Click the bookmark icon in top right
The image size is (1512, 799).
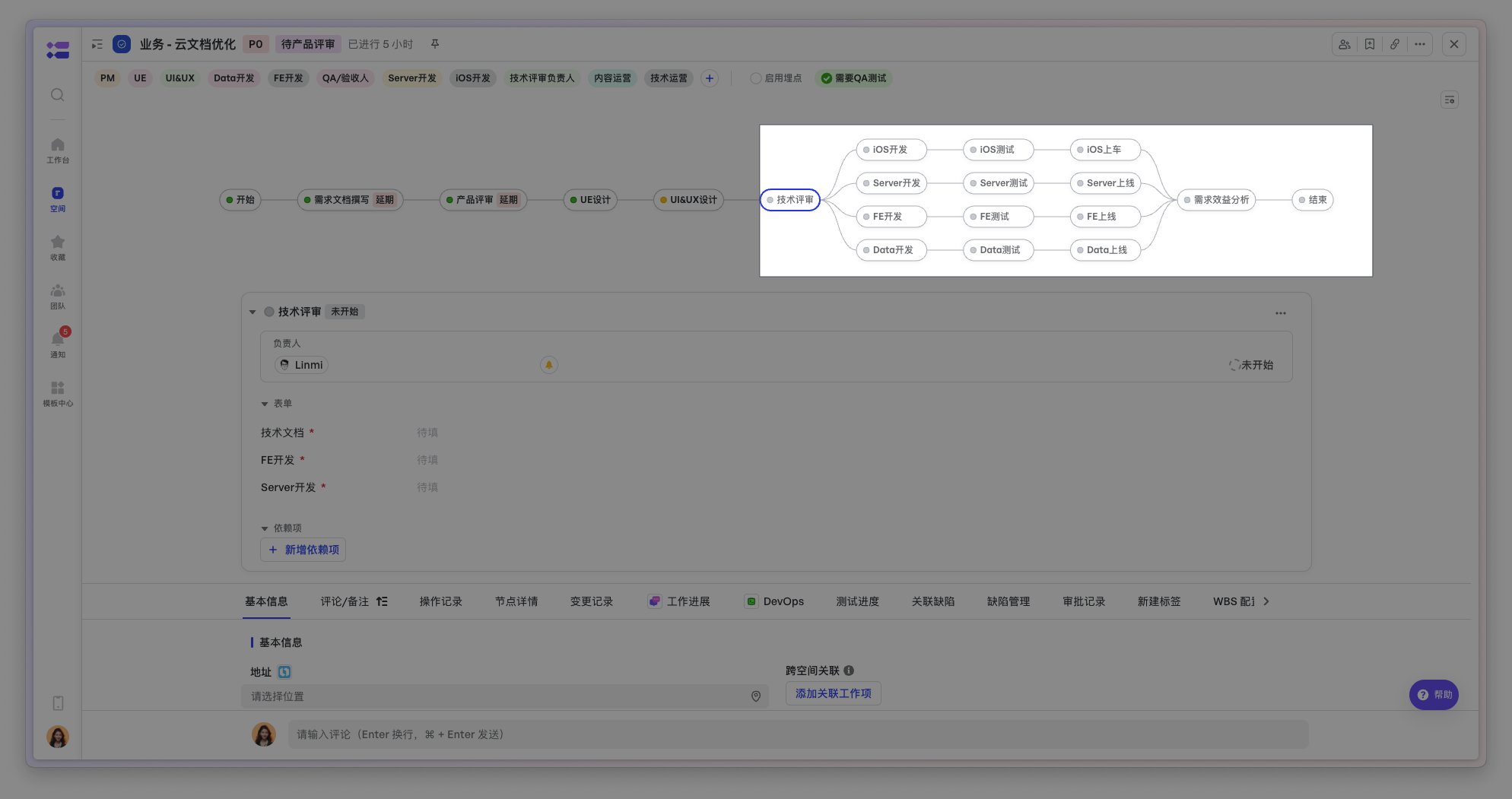pos(1370,44)
